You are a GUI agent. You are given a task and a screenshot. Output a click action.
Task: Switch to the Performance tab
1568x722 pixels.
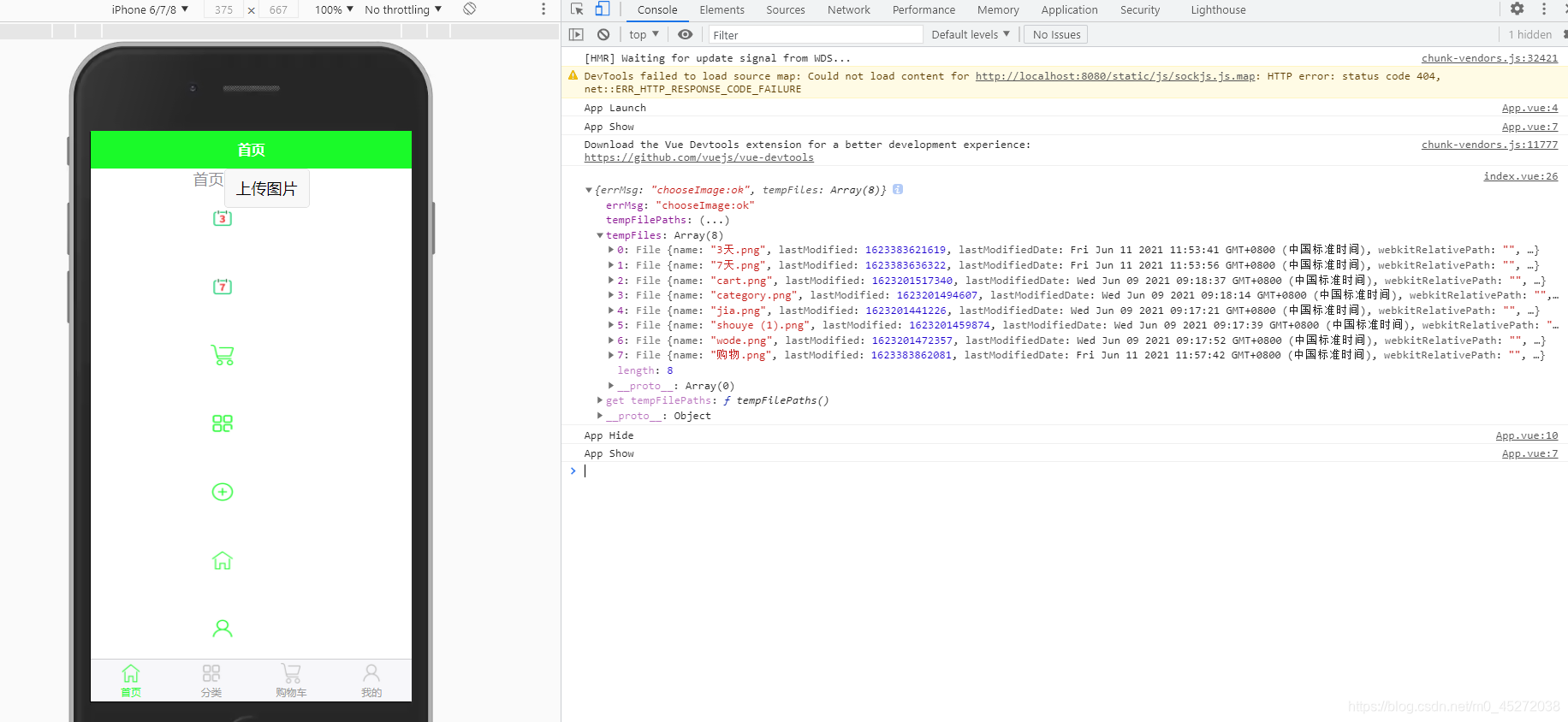pyautogui.click(x=924, y=10)
